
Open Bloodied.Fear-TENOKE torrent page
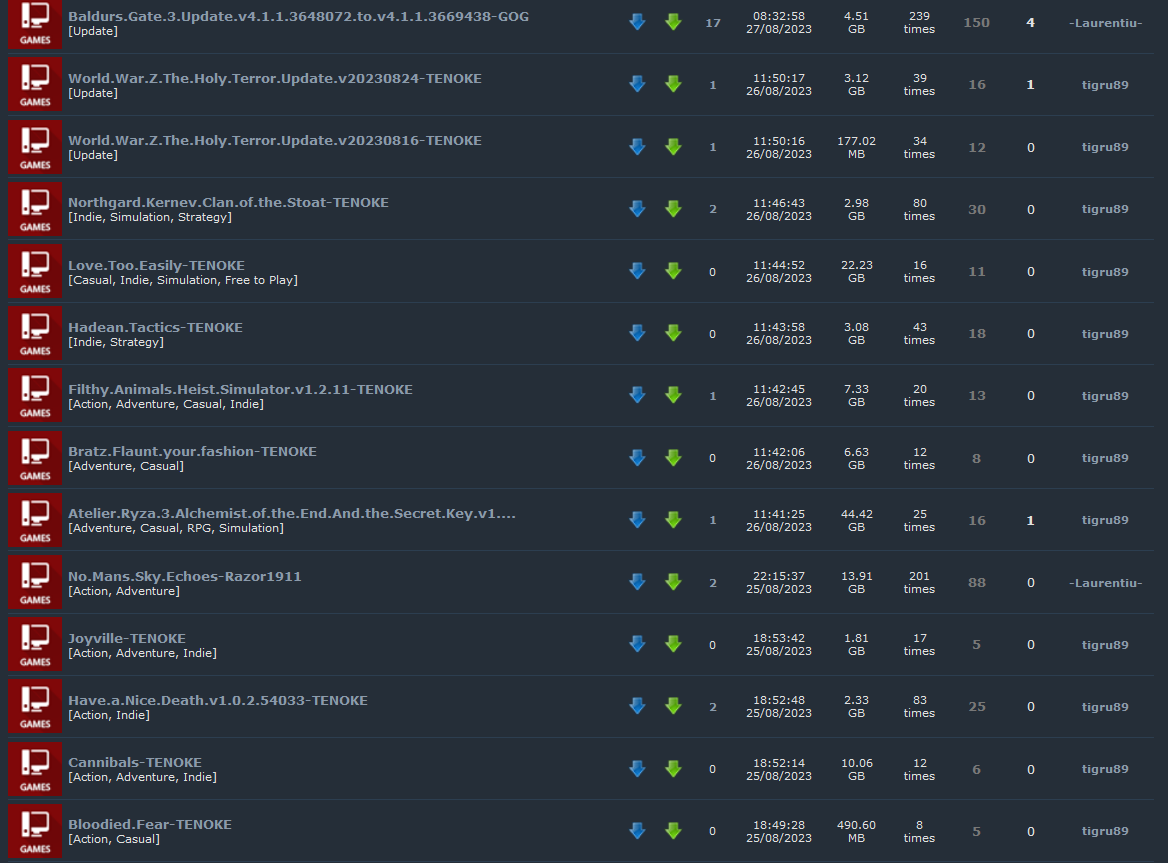click(150, 824)
